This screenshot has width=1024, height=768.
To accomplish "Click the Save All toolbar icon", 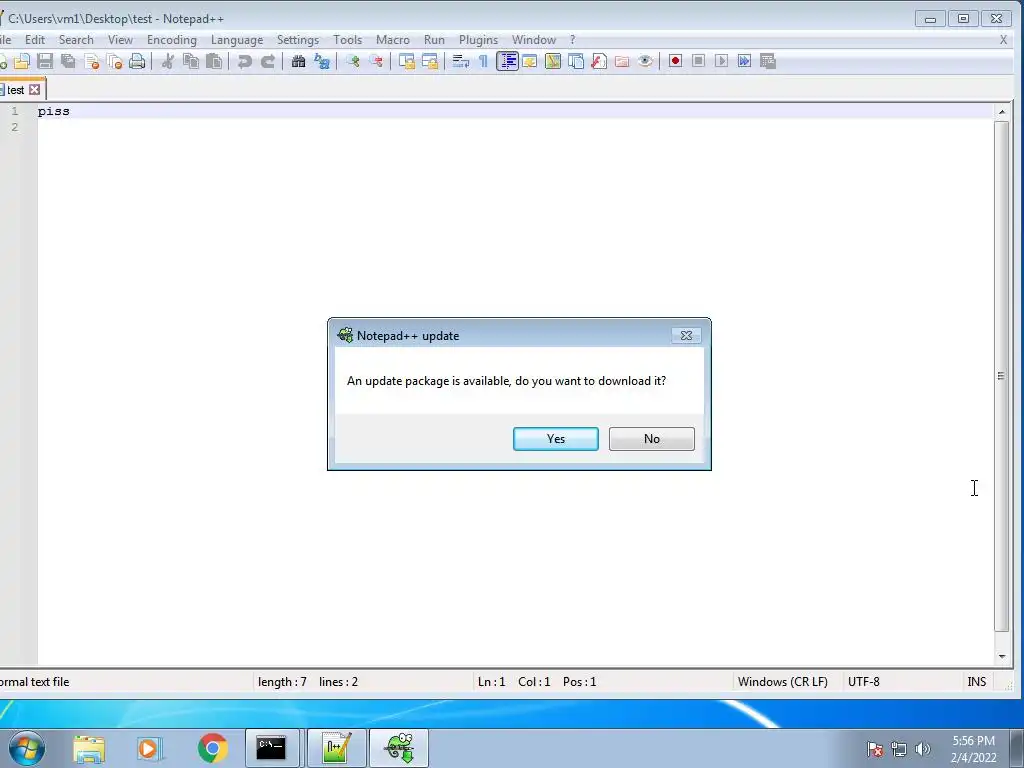I will (68, 61).
